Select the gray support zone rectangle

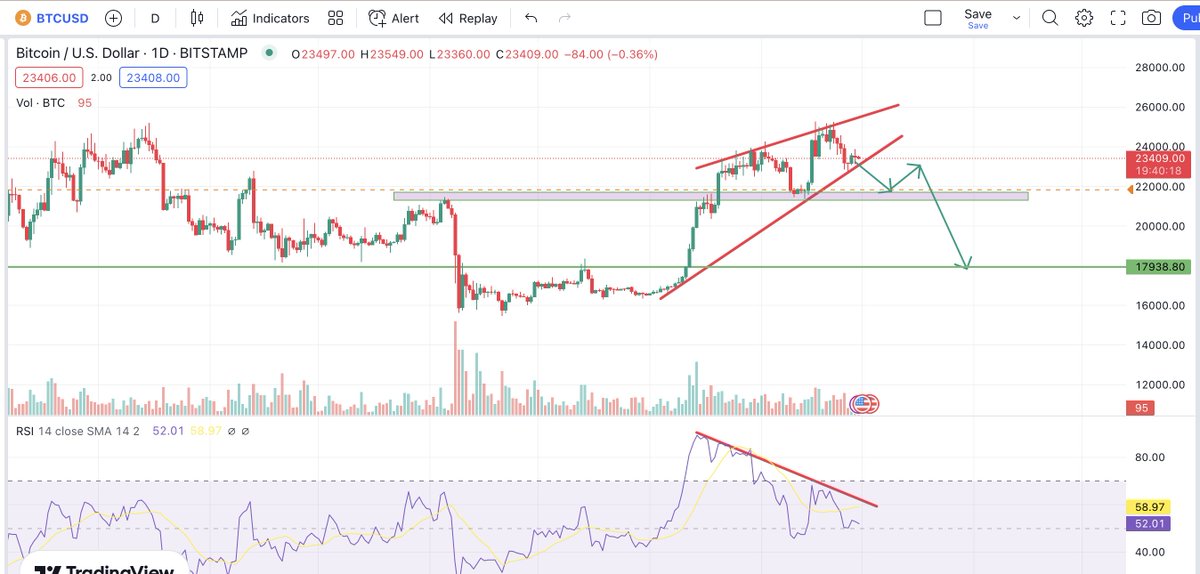[x=710, y=196]
